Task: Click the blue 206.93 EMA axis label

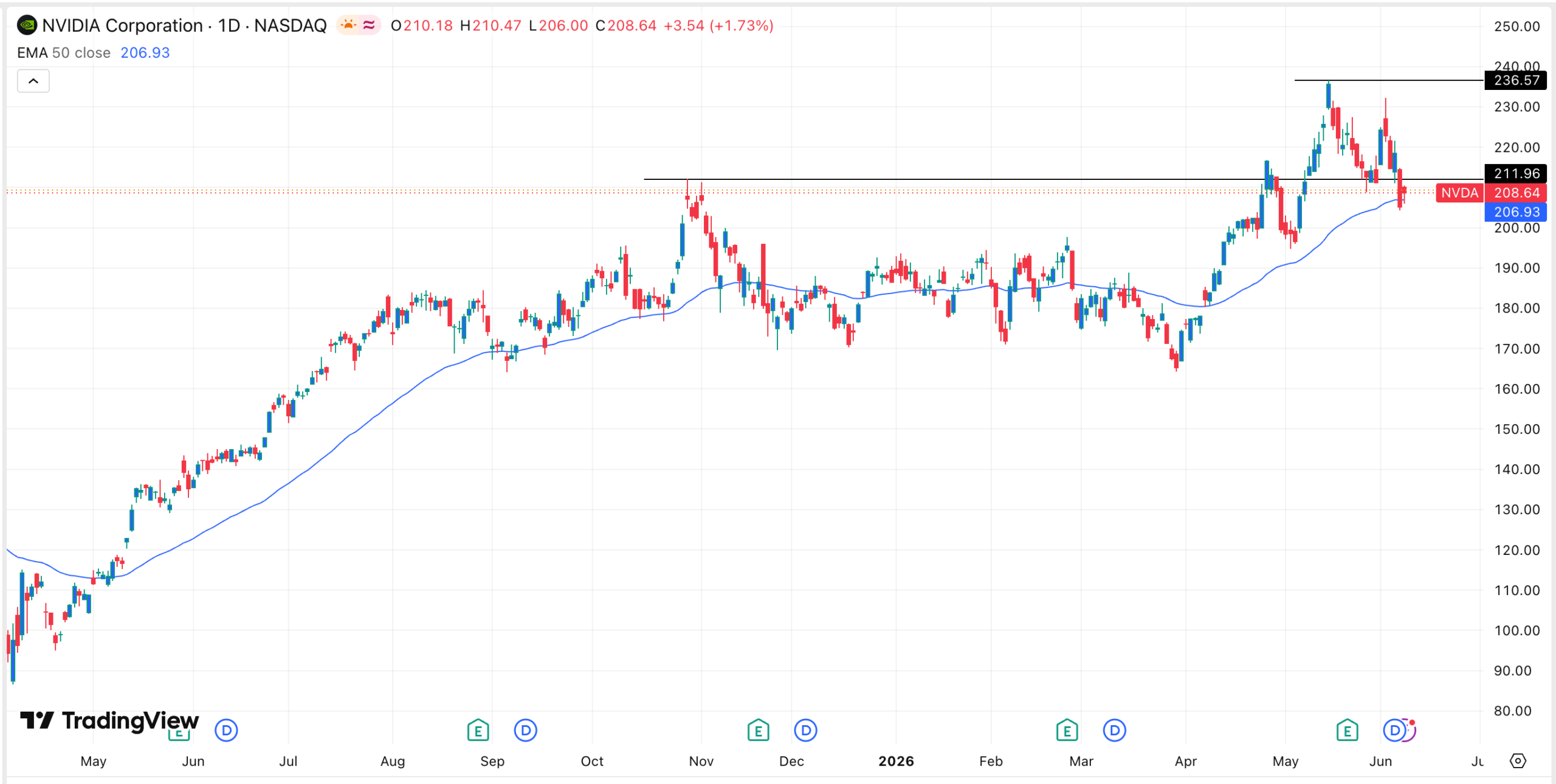Action: pos(1516,212)
